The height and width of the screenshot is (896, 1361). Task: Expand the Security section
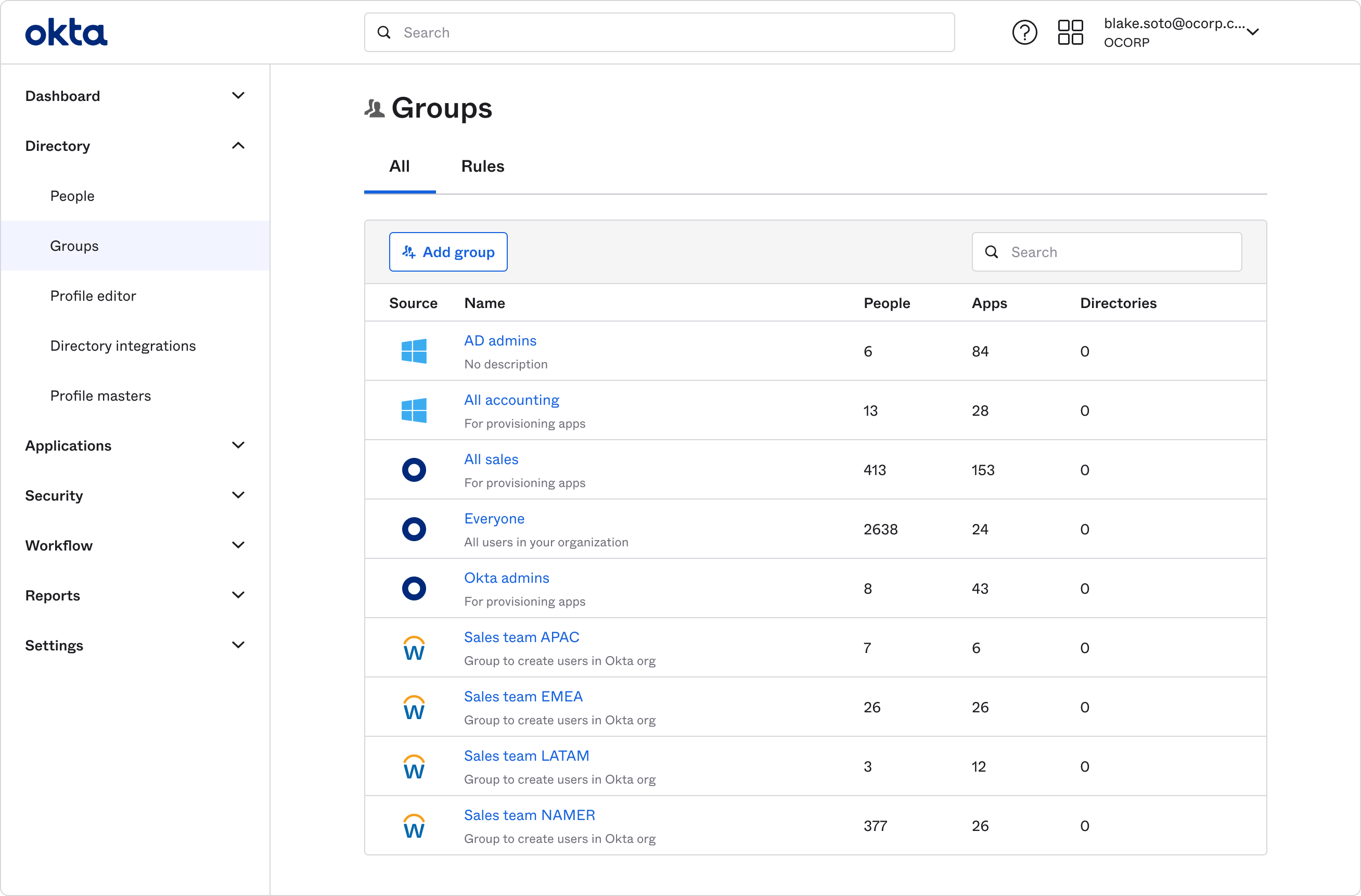click(135, 495)
